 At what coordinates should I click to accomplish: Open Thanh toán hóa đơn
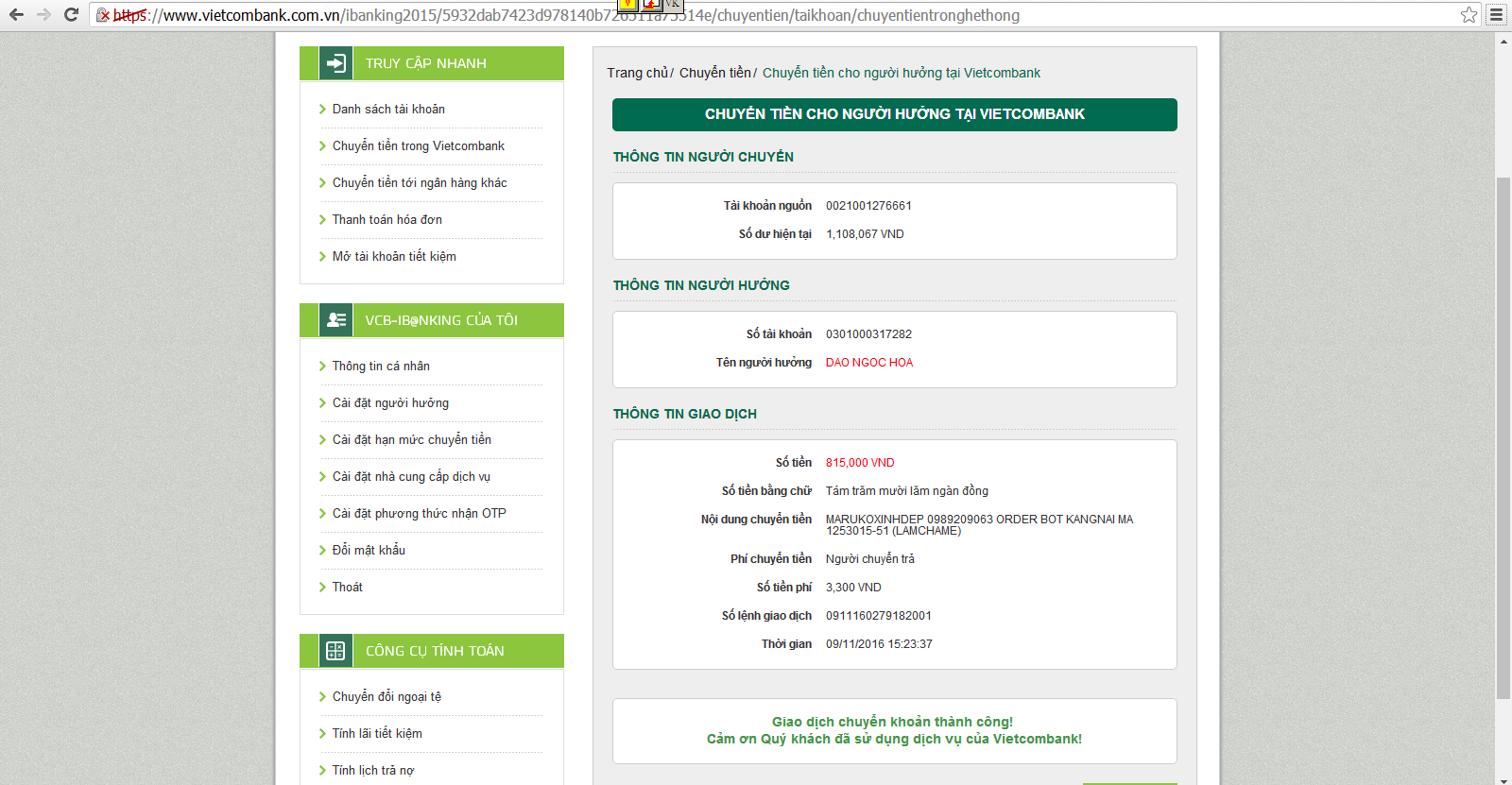point(387,220)
